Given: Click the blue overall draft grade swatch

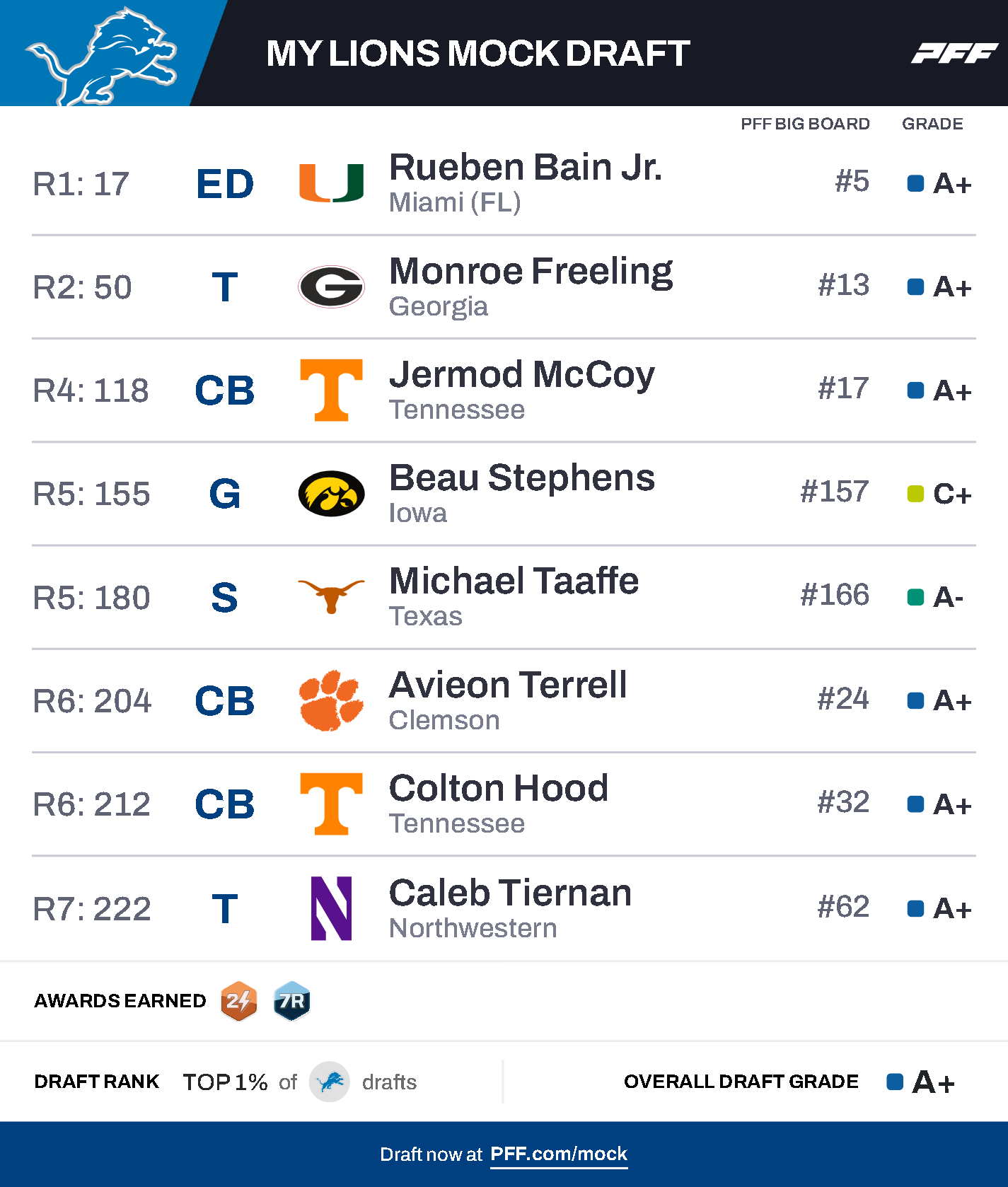Looking at the screenshot, I should coord(895,1082).
